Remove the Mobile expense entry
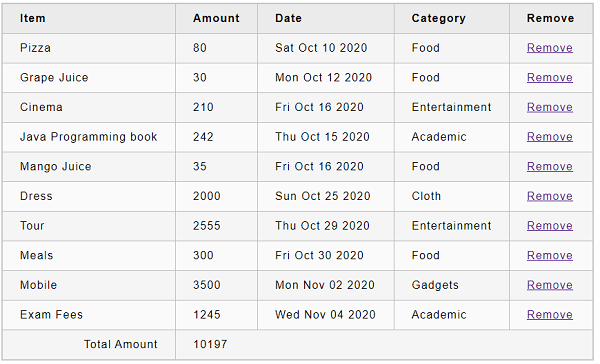This screenshot has height=364, width=600. (x=549, y=285)
